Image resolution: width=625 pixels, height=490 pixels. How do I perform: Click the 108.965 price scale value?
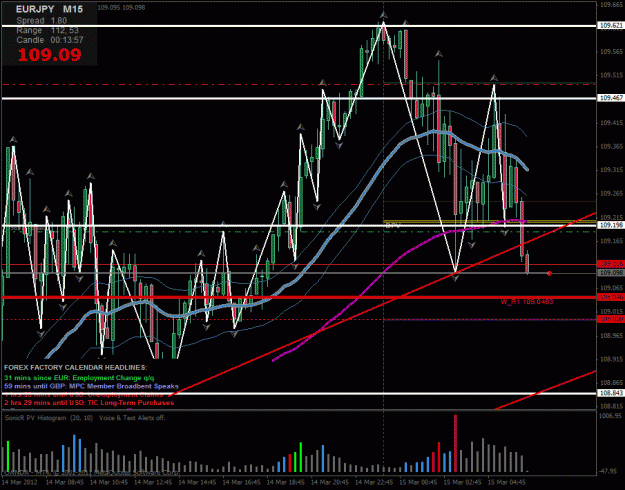click(611, 335)
